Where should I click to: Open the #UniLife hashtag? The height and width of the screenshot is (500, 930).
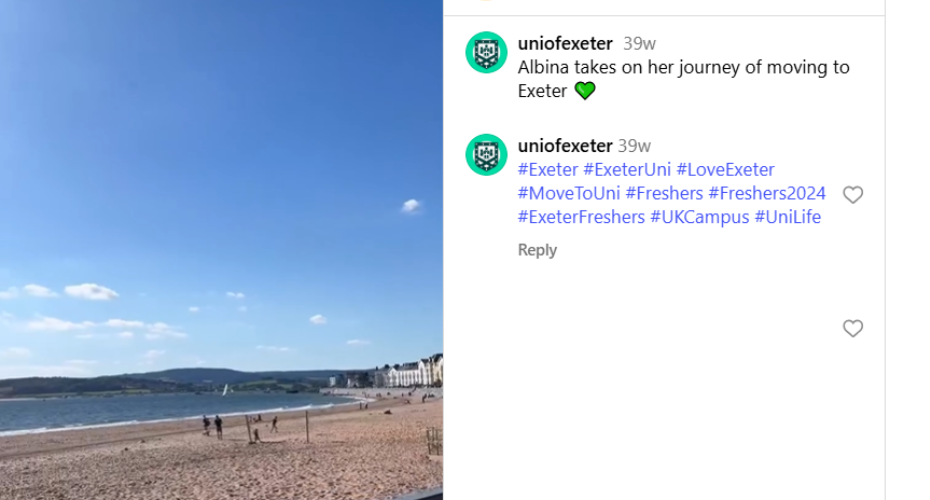[787, 218]
